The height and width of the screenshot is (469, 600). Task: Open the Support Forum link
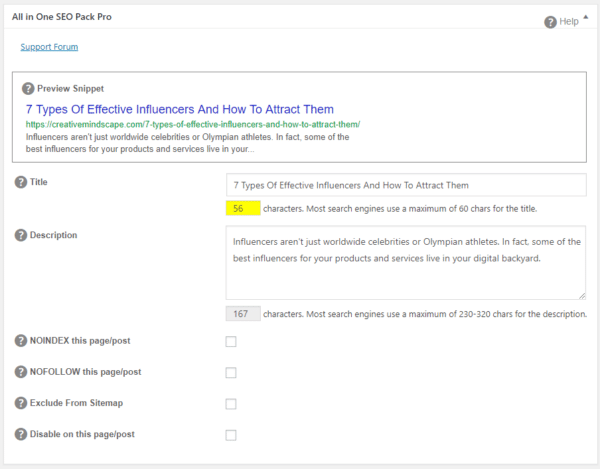tap(49, 47)
